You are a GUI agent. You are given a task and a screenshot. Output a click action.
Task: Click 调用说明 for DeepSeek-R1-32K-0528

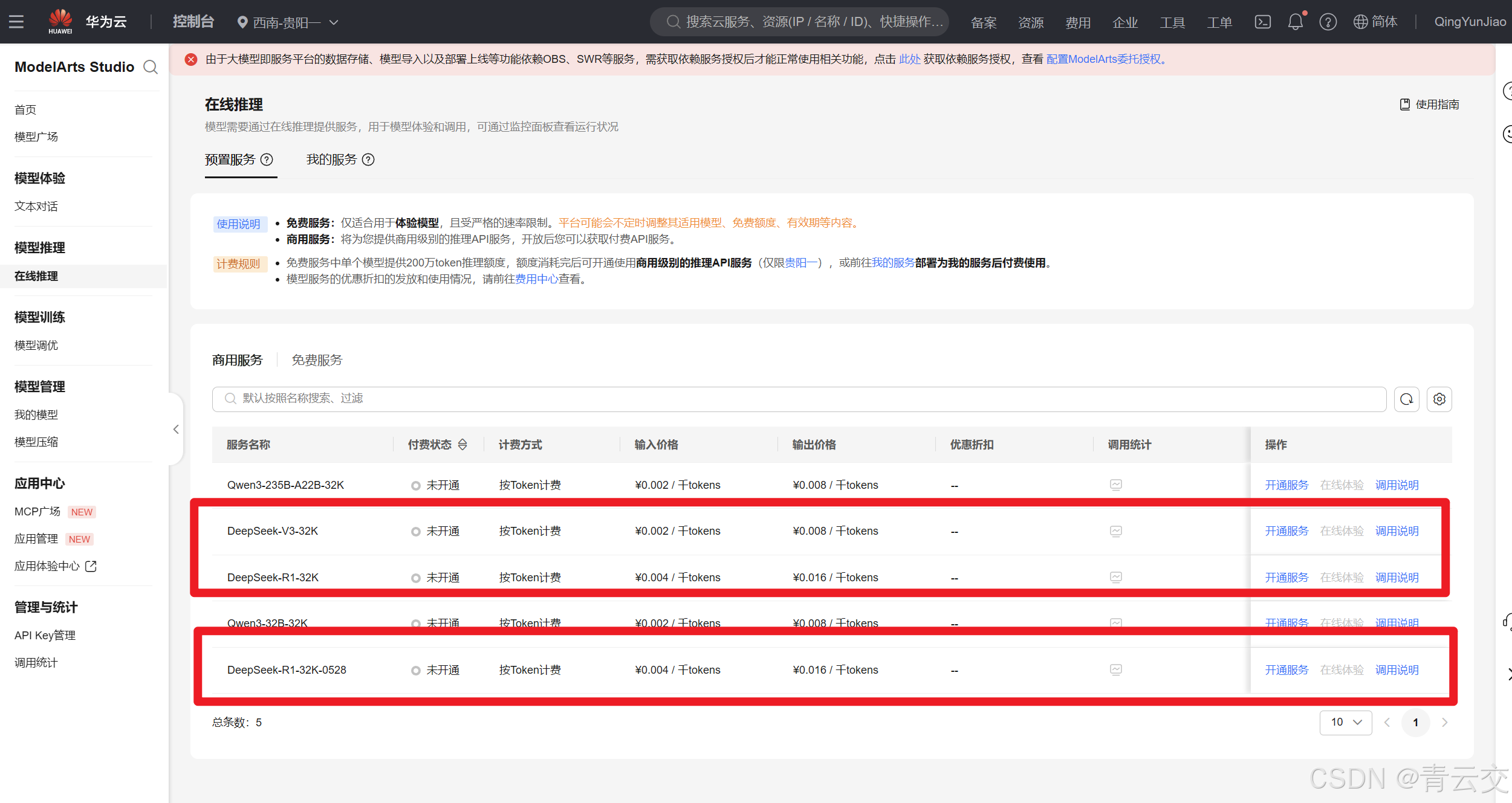coord(1397,670)
